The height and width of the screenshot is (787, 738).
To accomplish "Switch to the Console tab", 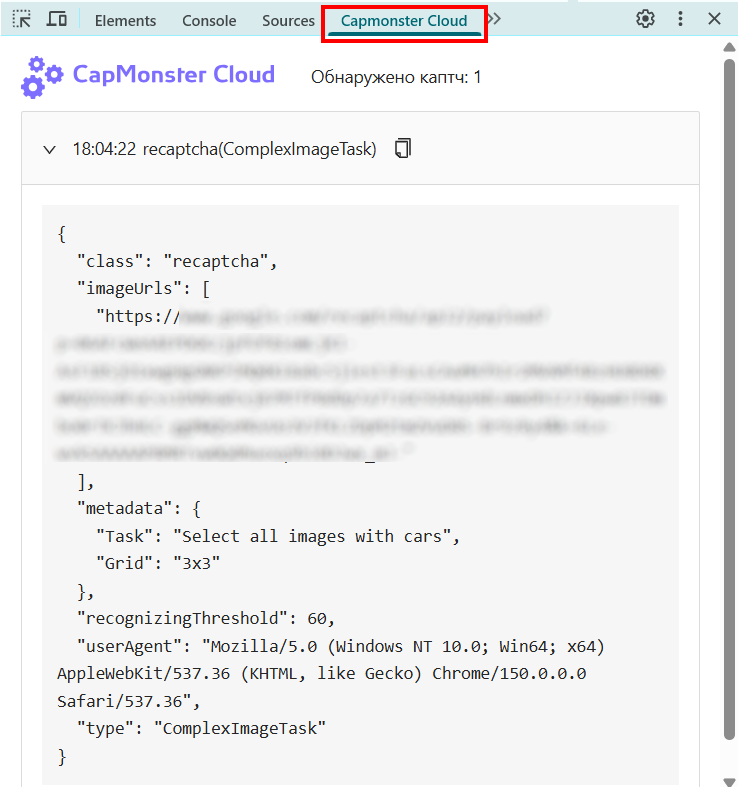I will click(209, 21).
